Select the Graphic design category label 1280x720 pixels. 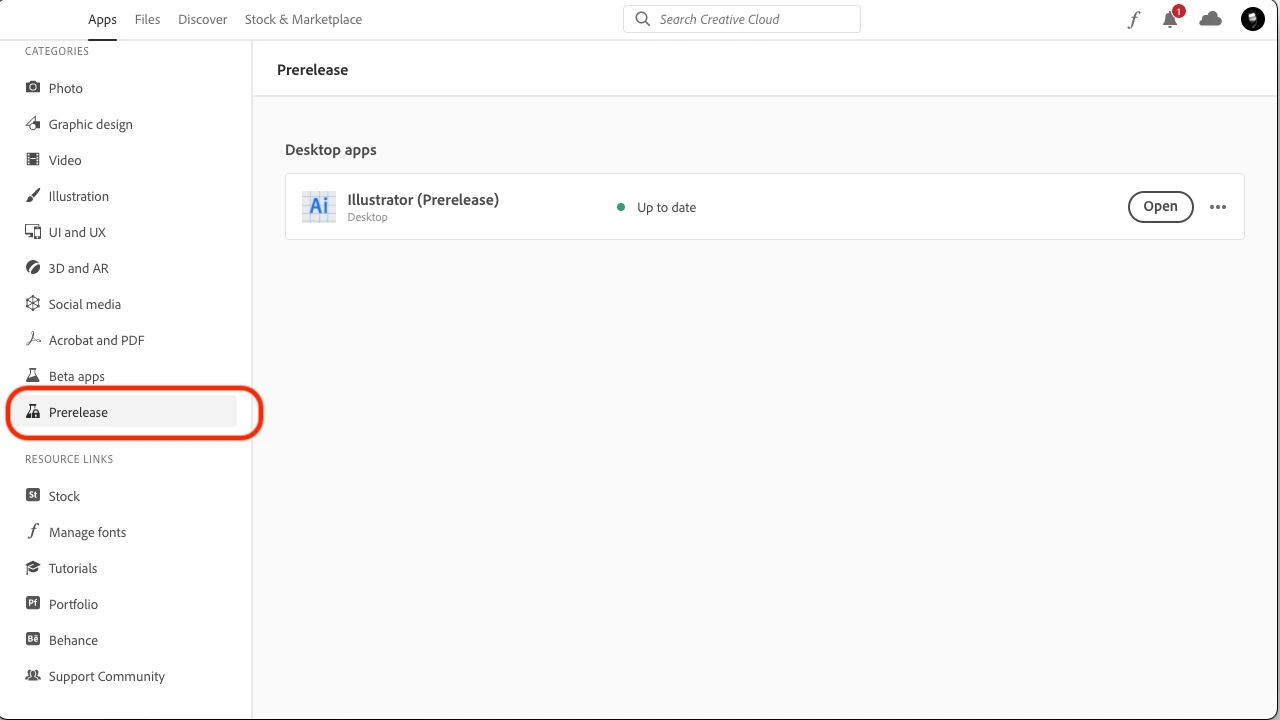[91, 124]
